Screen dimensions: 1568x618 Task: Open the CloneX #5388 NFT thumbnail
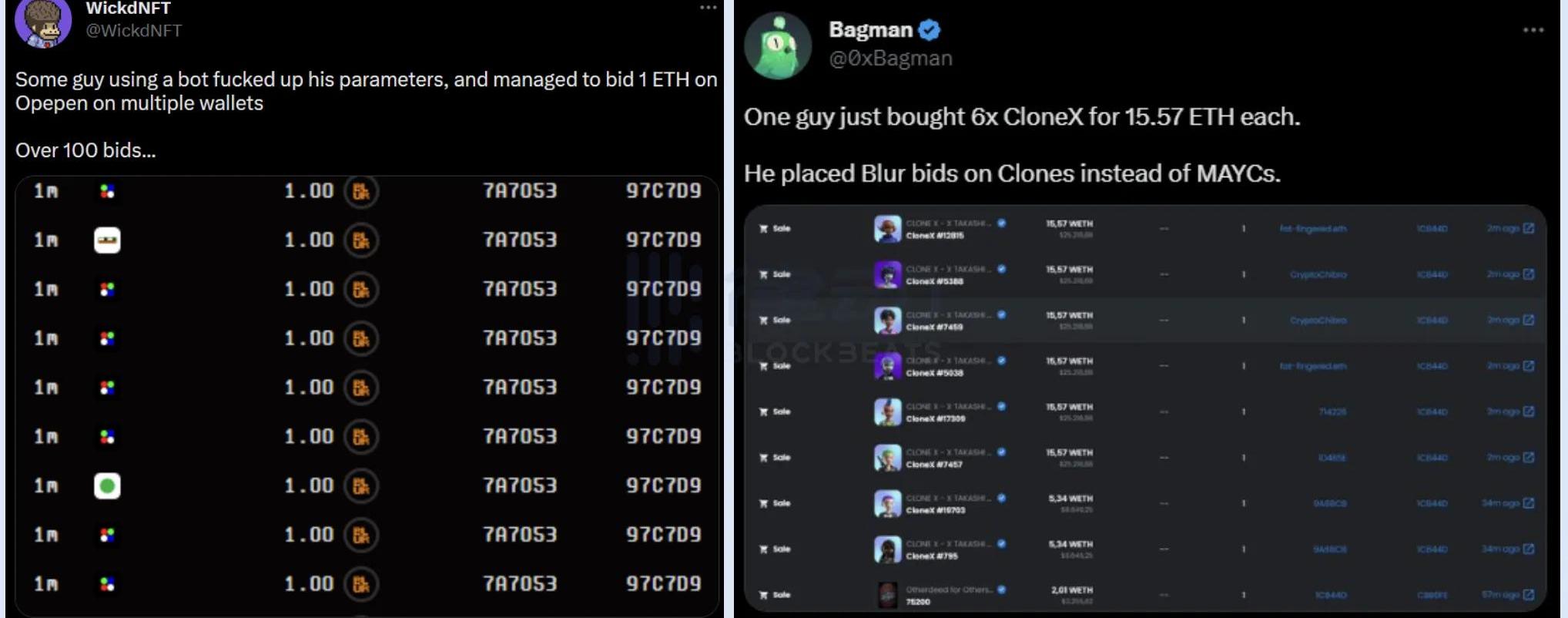pyautogui.click(x=887, y=275)
